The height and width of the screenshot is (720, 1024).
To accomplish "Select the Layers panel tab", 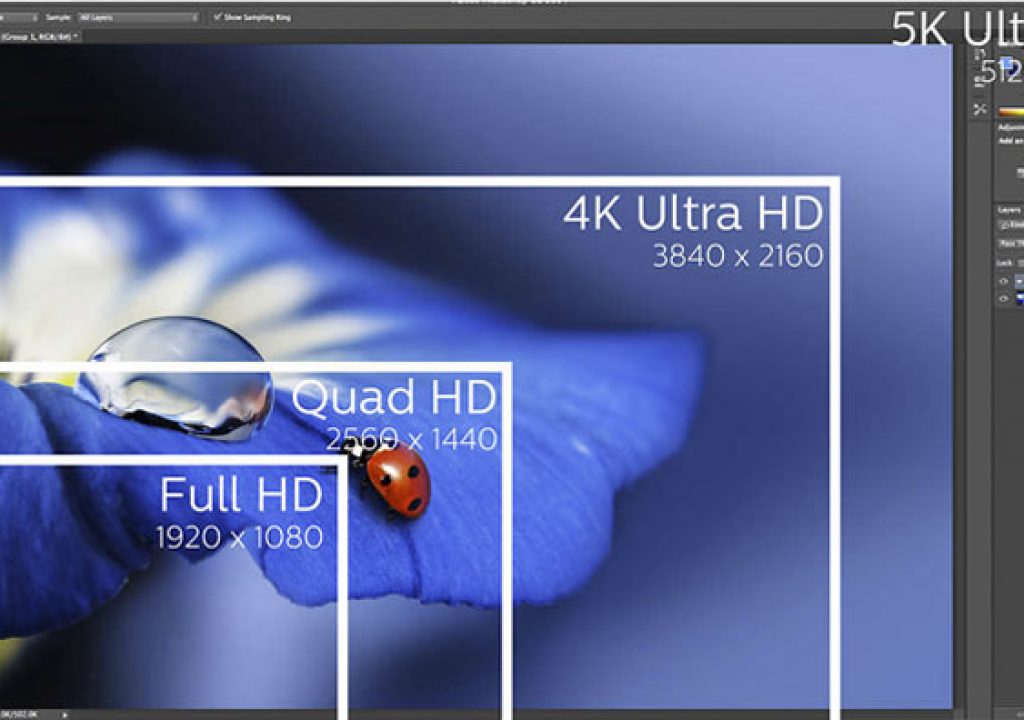I will 1009,210.
